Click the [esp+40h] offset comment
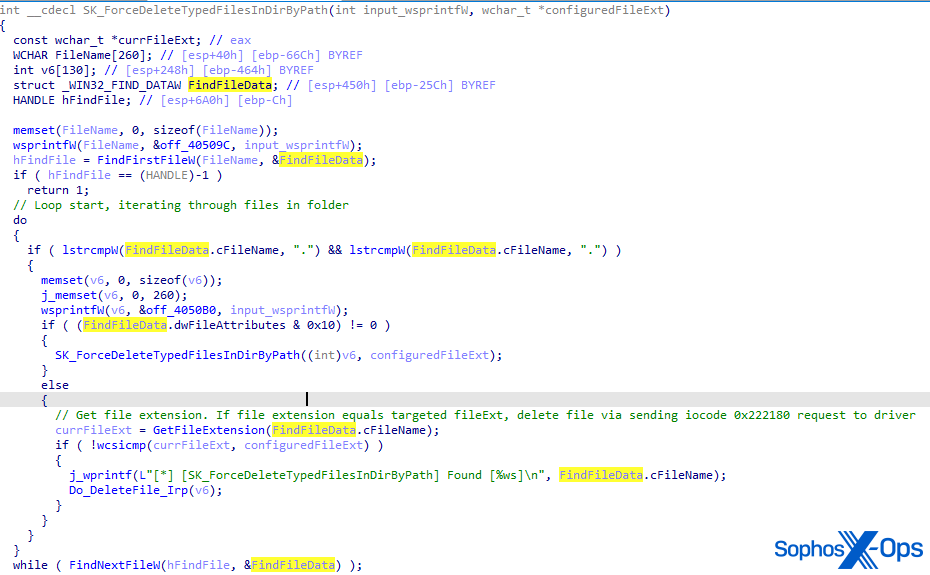The height and width of the screenshot is (575, 930). [x=212, y=55]
